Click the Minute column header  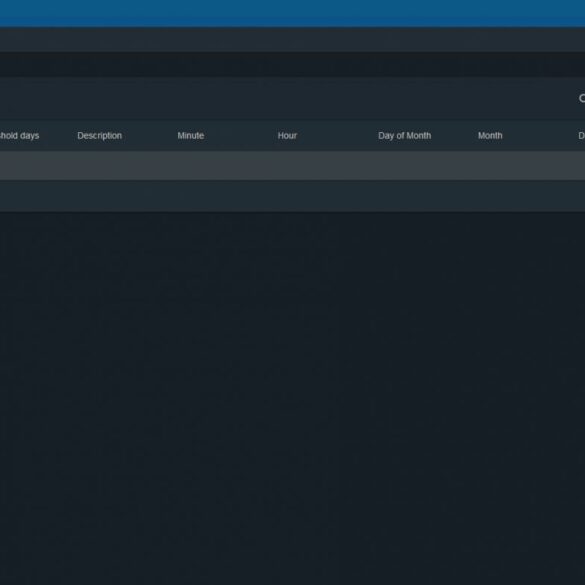pos(191,135)
